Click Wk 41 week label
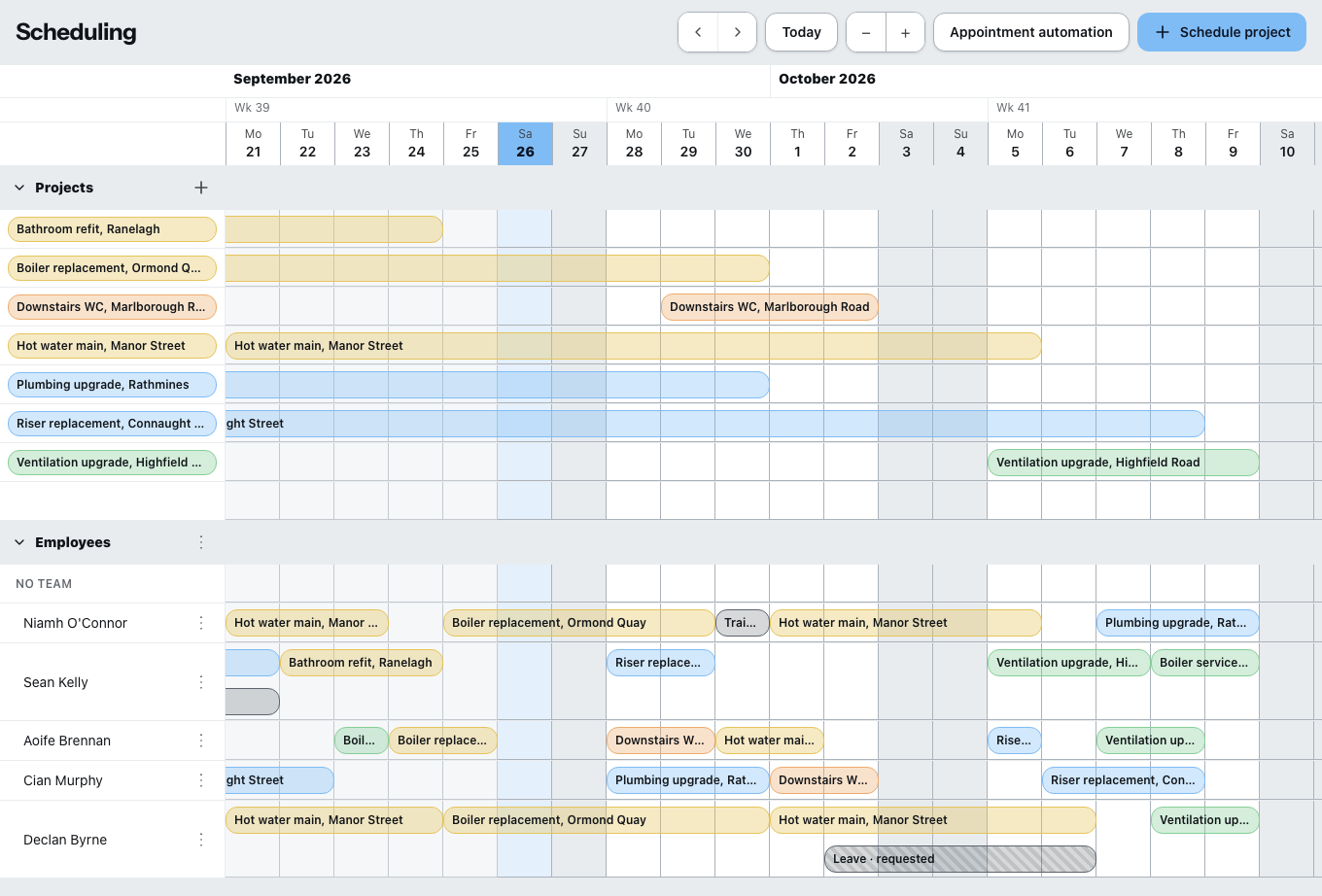 [x=1013, y=108]
